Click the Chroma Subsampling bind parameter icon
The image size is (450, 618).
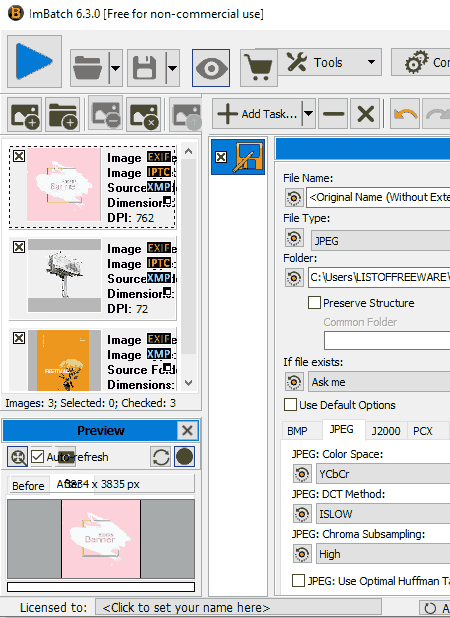pyautogui.click(x=302, y=554)
